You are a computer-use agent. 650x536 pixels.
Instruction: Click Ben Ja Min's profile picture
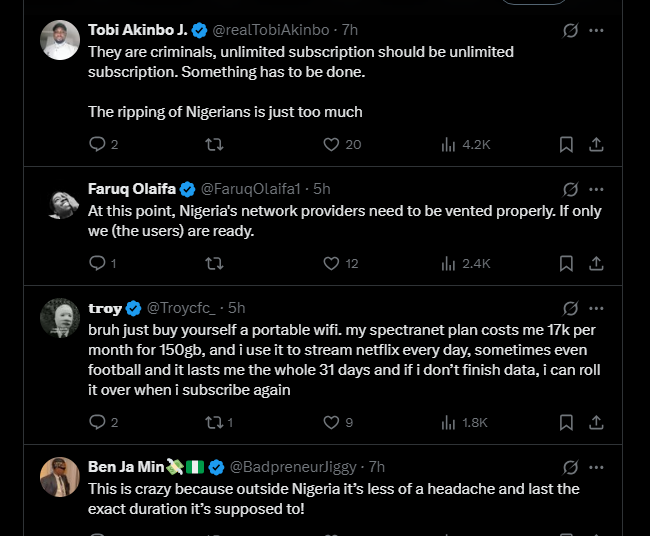pos(60,477)
